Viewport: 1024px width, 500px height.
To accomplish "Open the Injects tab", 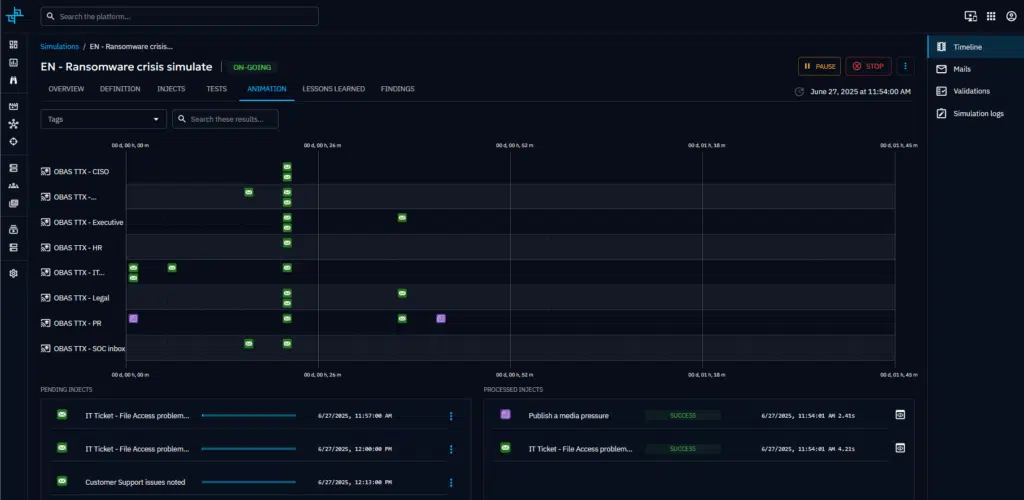I will coord(171,89).
